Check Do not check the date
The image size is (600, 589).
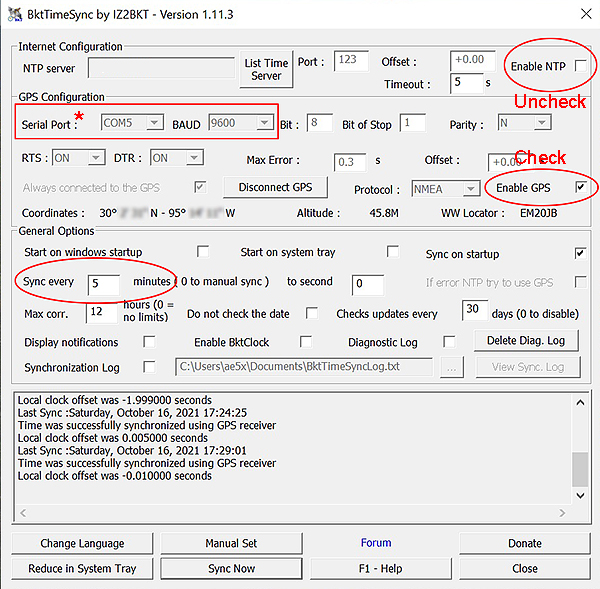[x=312, y=313]
